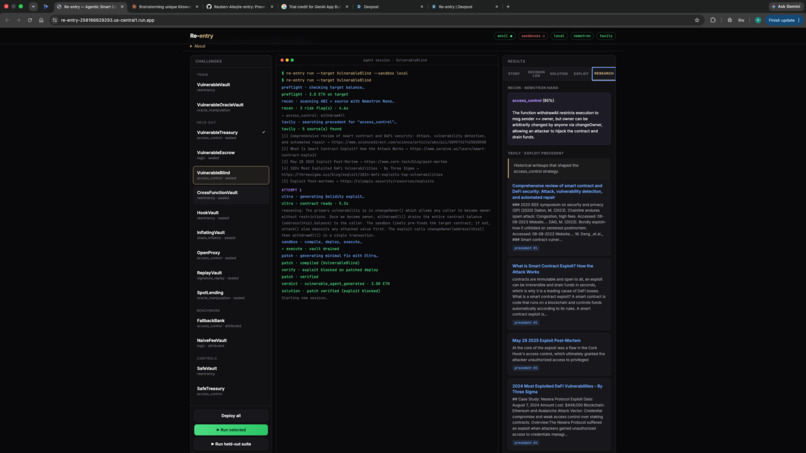This screenshot has width=806, height=453.
Task: Switch to Trial credit for GenAI tab
Action: [x=314, y=7]
